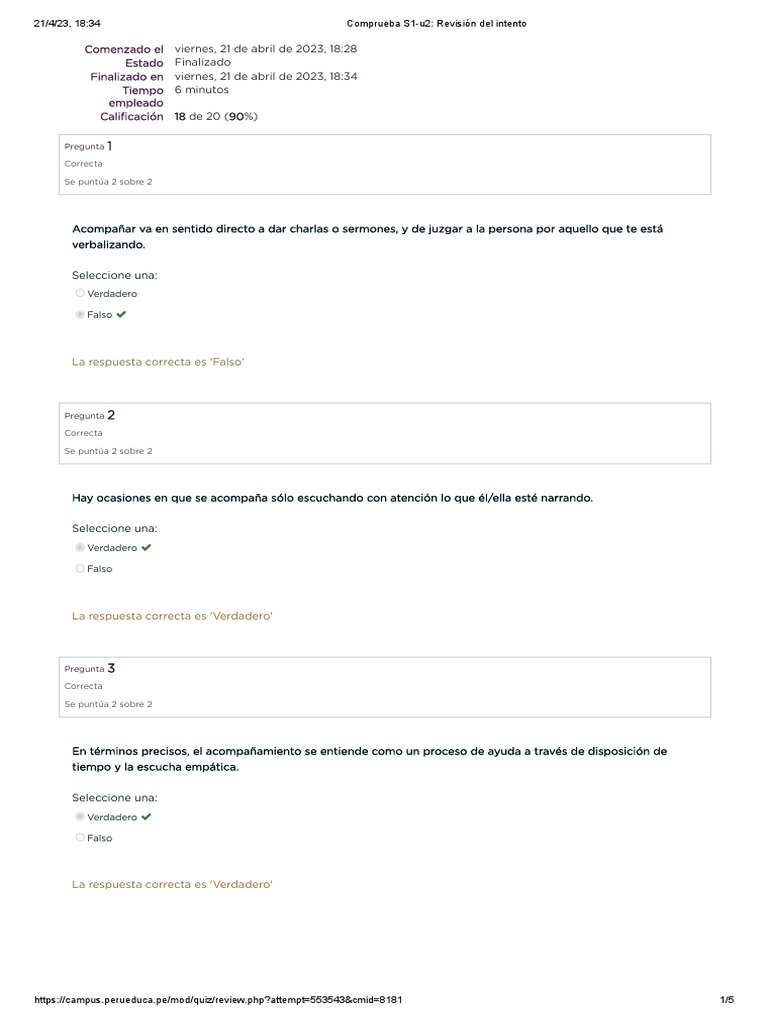768x1024 pixels.
Task: Click the Pregunta 3 header box
Action: pyautogui.click(x=386, y=686)
